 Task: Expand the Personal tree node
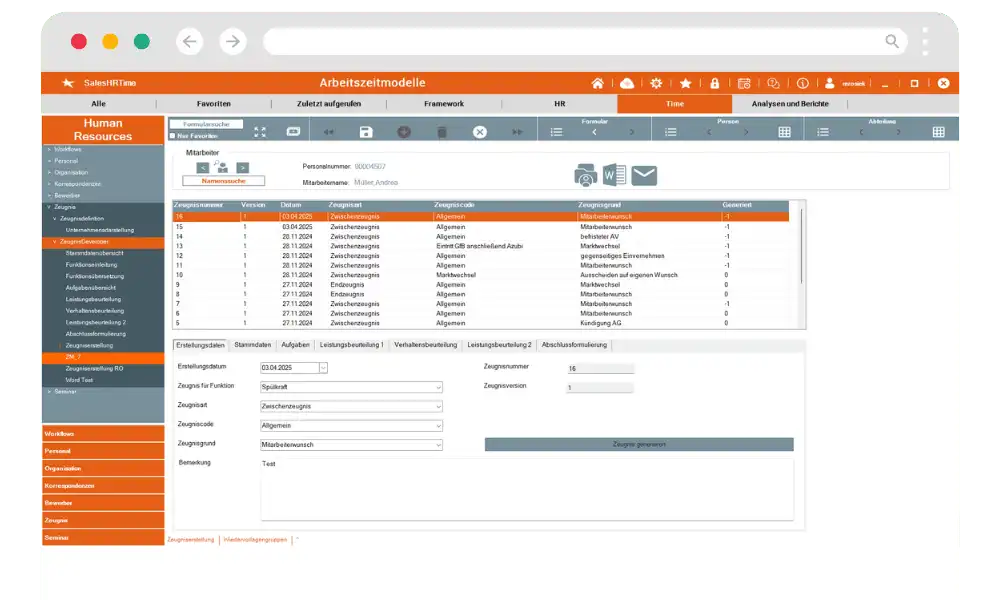click(49, 161)
